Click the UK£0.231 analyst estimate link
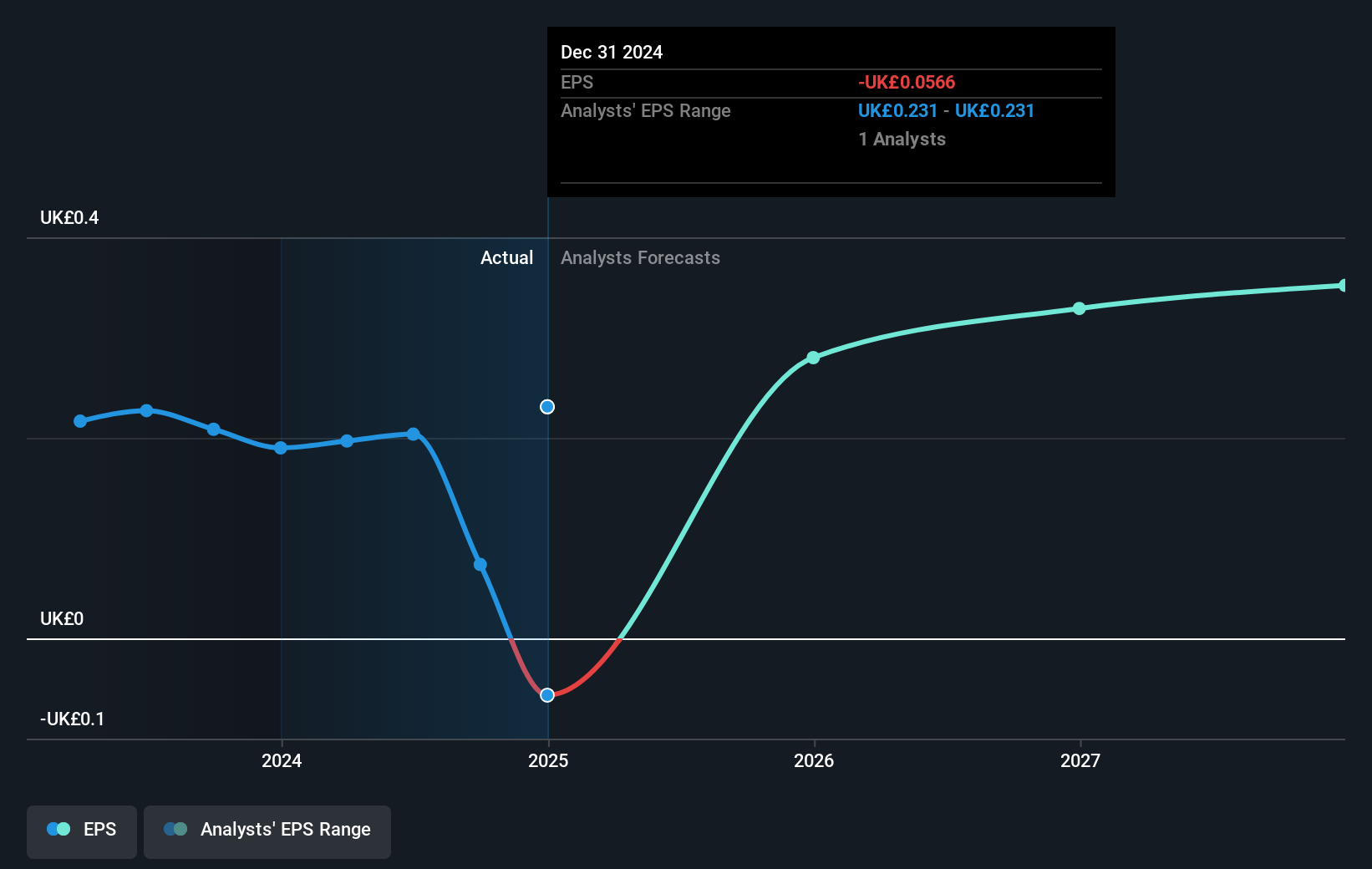The width and height of the screenshot is (1372, 869). tap(897, 110)
